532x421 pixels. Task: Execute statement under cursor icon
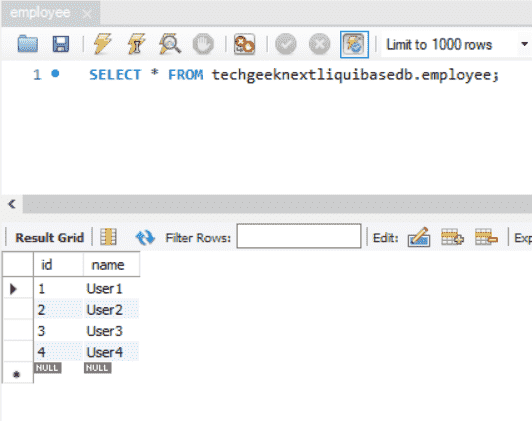click(136, 44)
